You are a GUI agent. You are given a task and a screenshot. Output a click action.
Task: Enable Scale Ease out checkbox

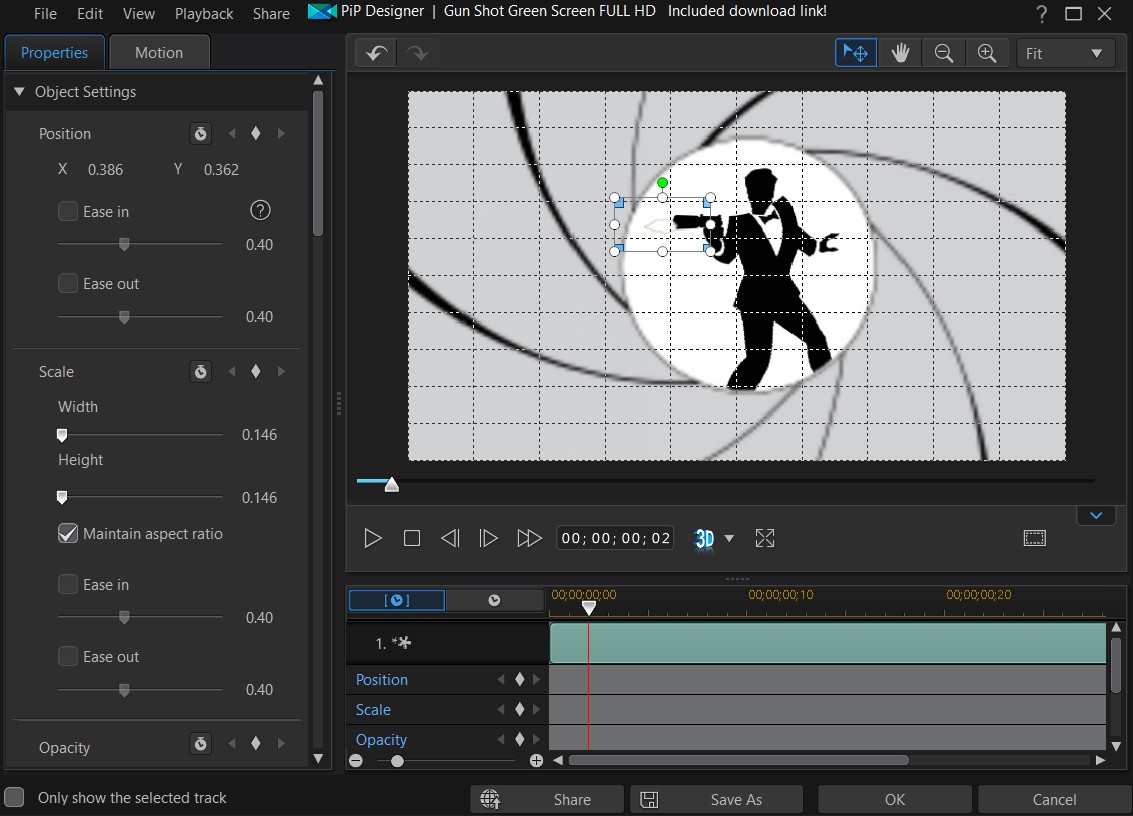[x=68, y=656]
